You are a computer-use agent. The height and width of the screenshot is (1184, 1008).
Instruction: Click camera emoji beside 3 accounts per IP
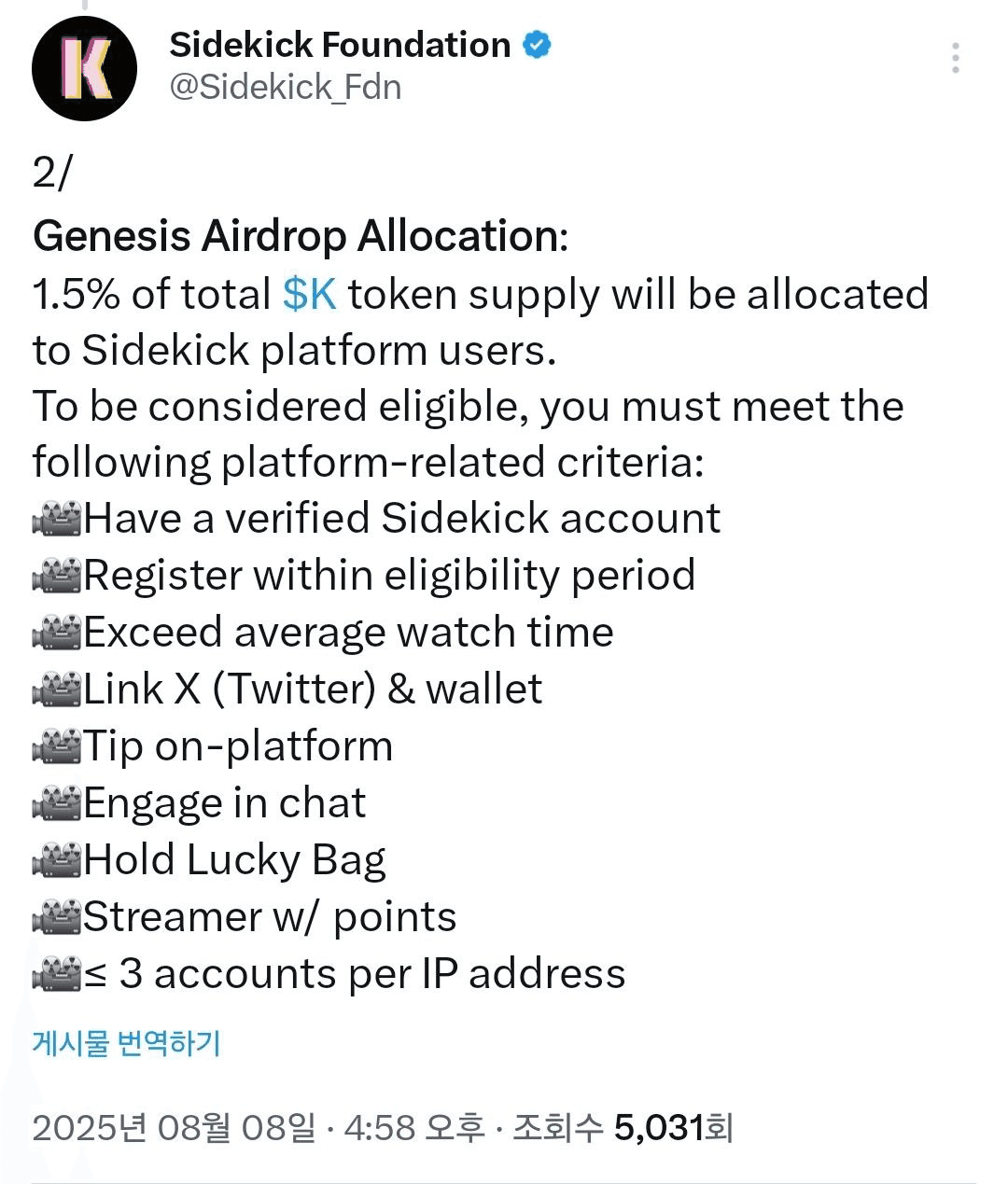click(x=58, y=974)
